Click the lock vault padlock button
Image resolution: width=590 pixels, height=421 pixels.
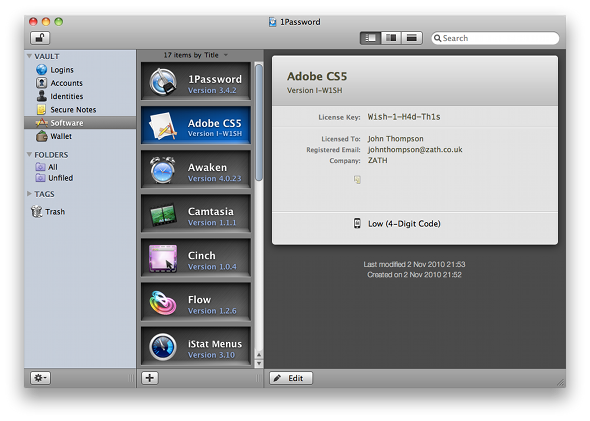point(40,38)
